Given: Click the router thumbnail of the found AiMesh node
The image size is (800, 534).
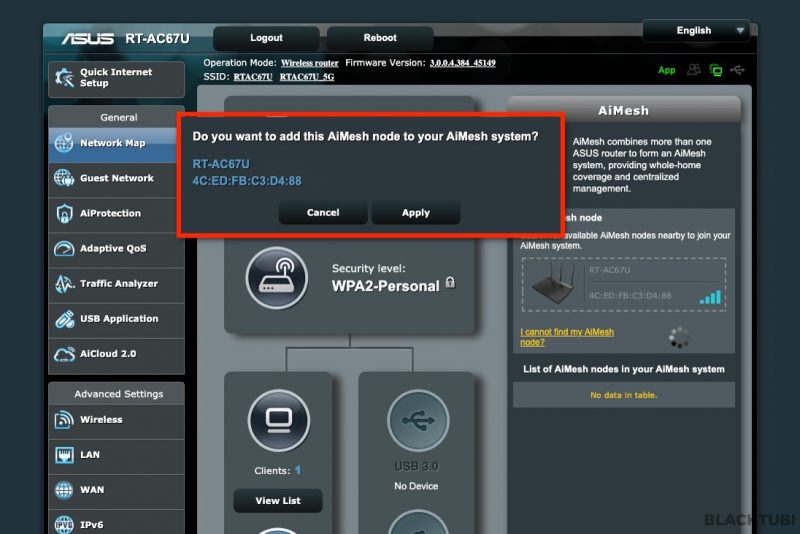Looking at the screenshot, I should click(x=553, y=284).
